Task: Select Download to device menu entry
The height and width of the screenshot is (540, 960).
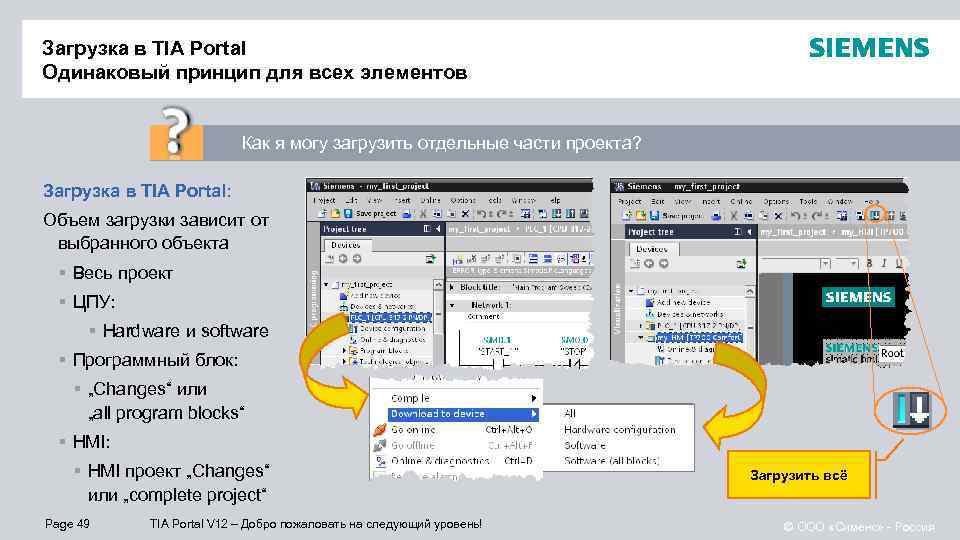Action: (x=463, y=414)
